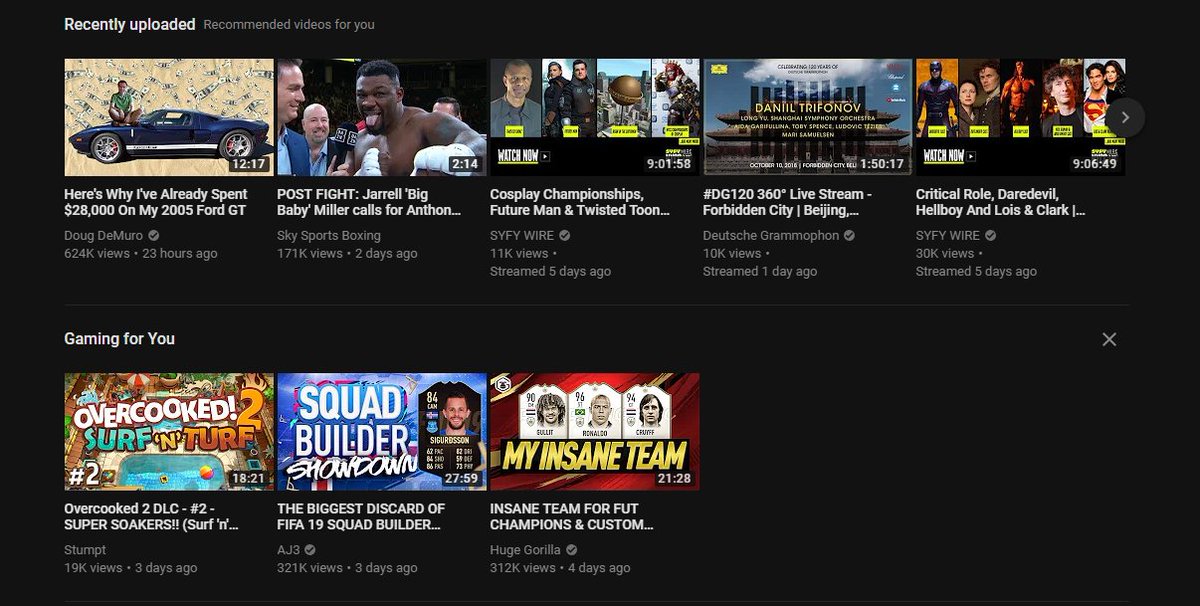The width and height of the screenshot is (1200, 606).
Task: Click the next arrow on Recently uploaded row
Action: pos(1125,117)
